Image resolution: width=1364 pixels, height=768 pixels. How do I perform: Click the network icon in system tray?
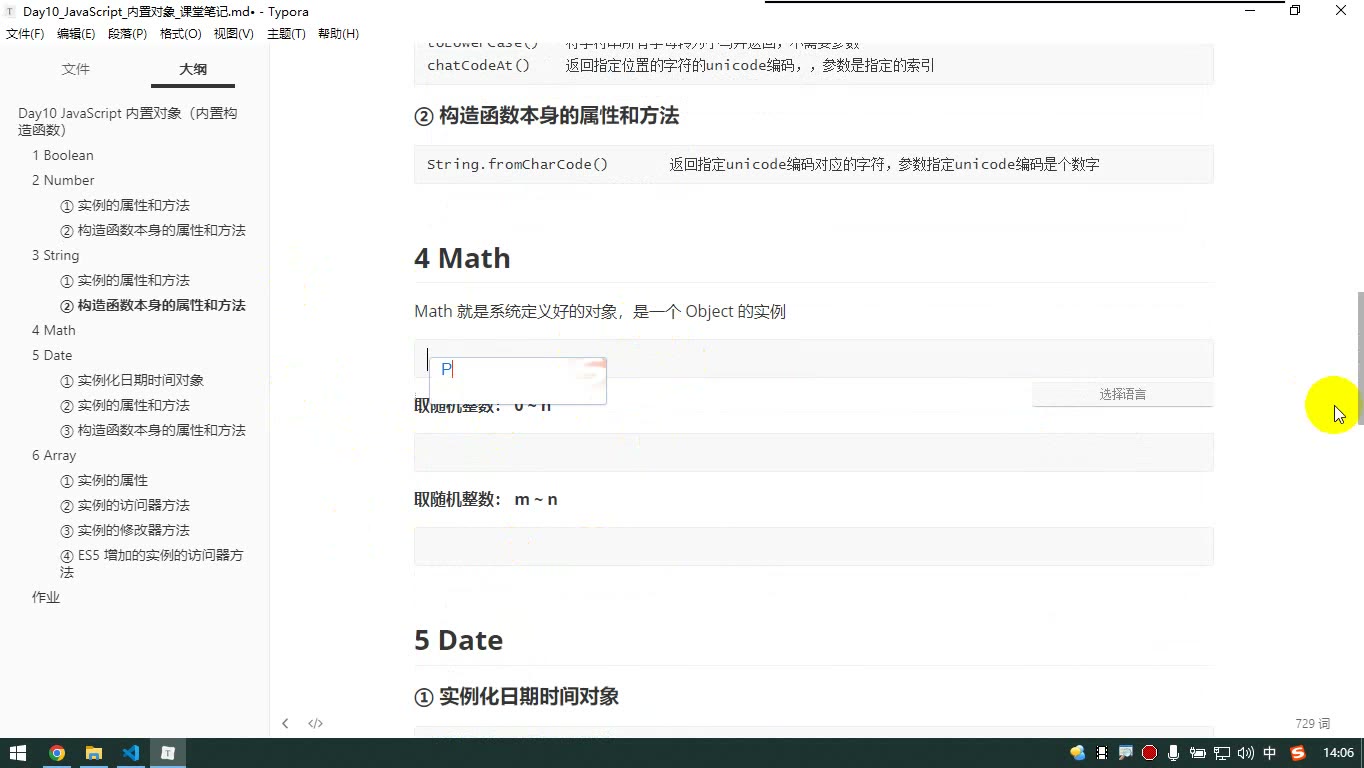click(1222, 753)
